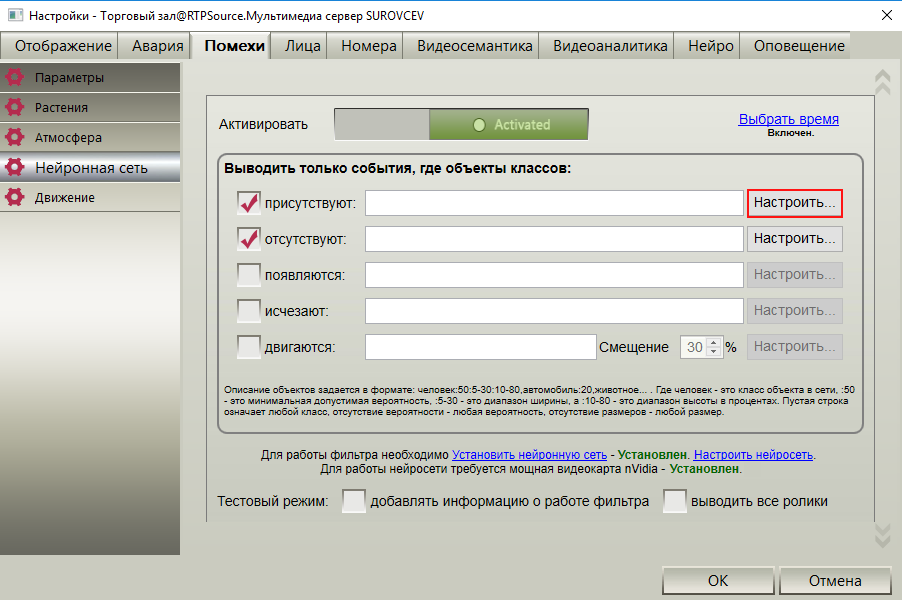This screenshot has height=600, width=902.
Task: Click the отсутствуют classes text field
Action: pyautogui.click(x=555, y=239)
